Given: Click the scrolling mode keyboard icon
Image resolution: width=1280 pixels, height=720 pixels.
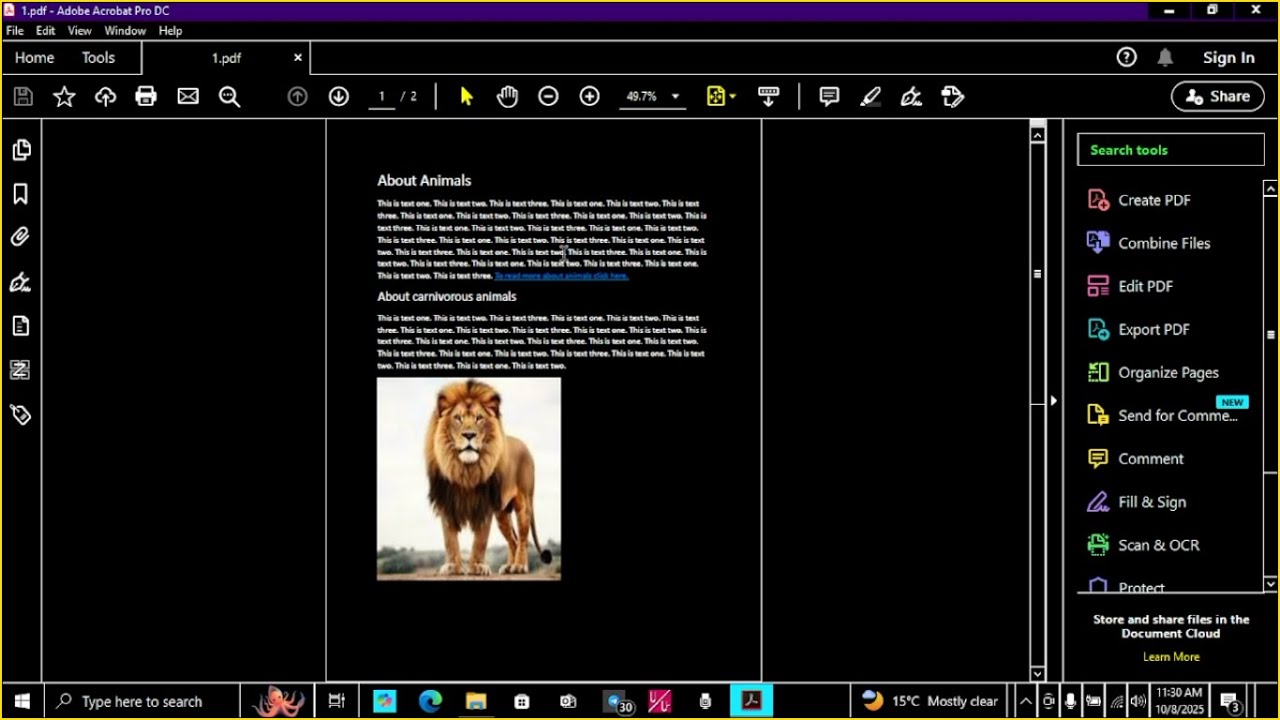Looking at the screenshot, I should coord(768,97).
